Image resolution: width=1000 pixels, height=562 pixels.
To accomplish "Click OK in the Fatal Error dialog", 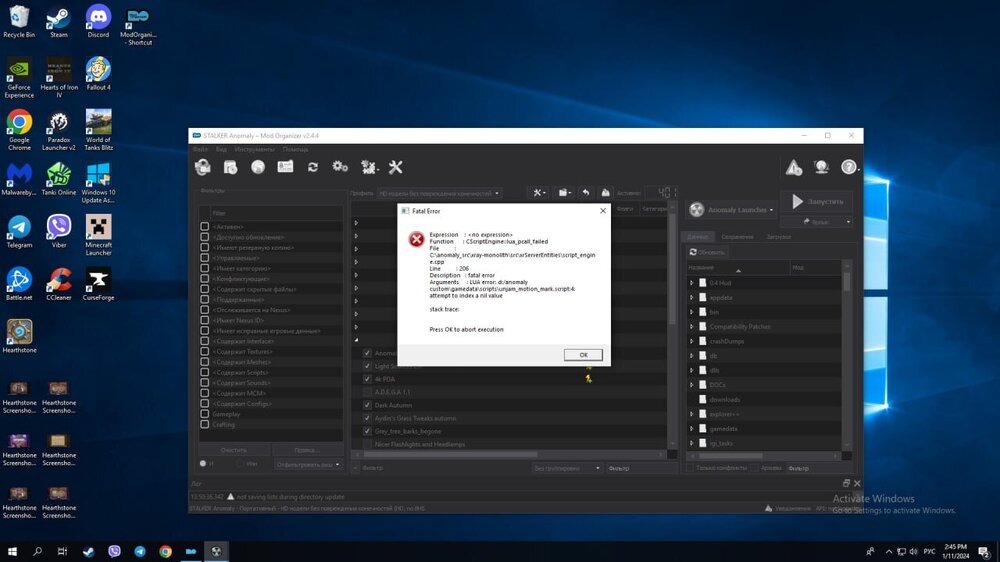I will (582, 355).
